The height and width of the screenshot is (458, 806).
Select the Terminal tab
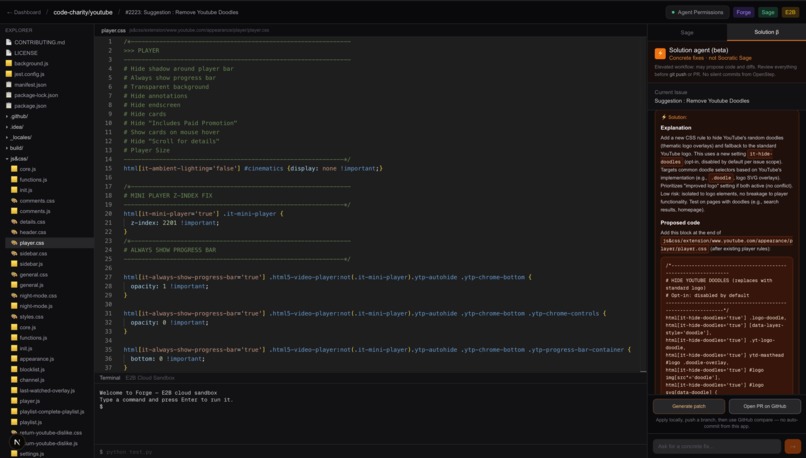coord(109,378)
